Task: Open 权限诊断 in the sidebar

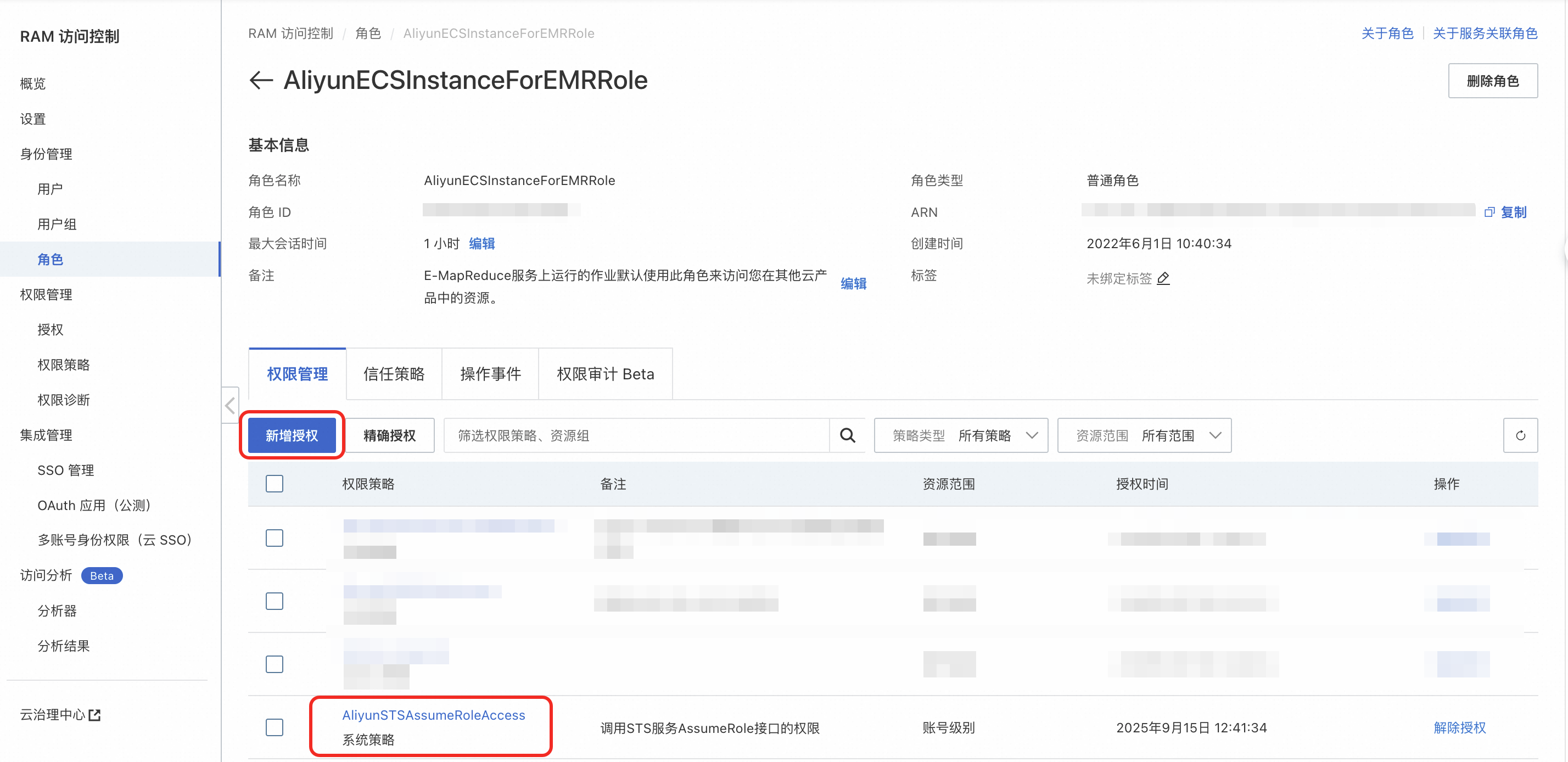Action: point(63,400)
